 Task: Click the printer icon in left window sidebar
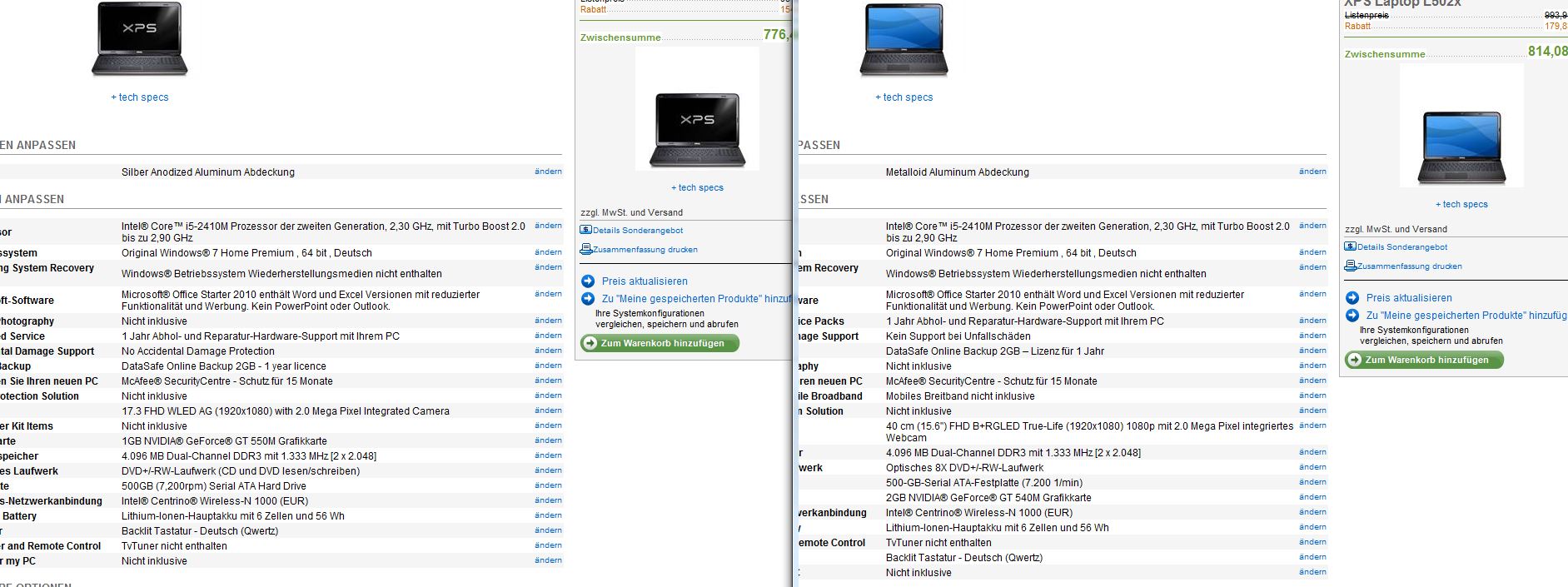click(x=586, y=249)
